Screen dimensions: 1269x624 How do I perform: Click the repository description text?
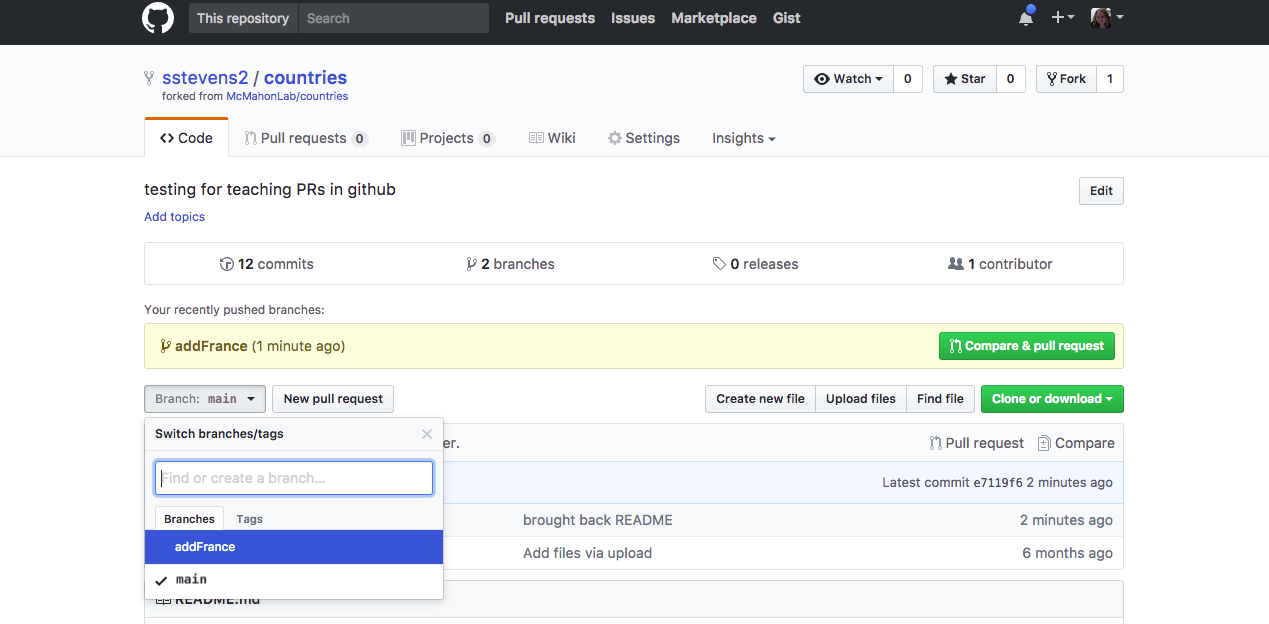click(270, 190)
